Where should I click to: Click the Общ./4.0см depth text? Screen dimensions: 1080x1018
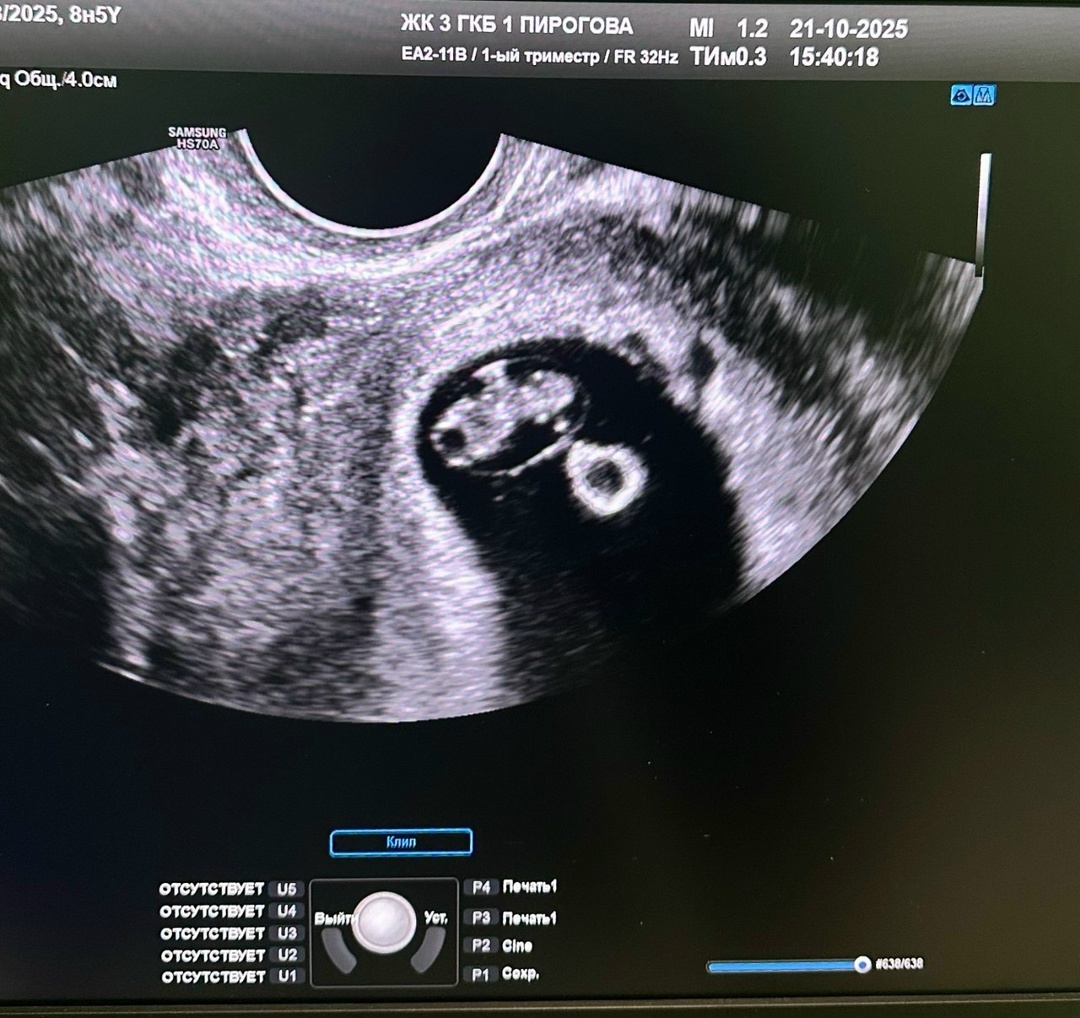point(65,80)
